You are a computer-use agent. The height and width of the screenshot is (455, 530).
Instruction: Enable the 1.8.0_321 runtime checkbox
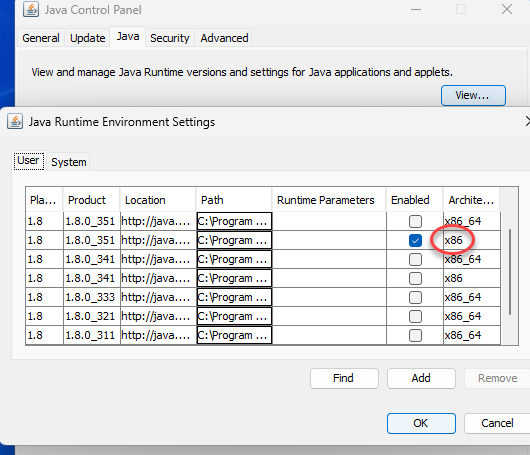click(415, 316)
